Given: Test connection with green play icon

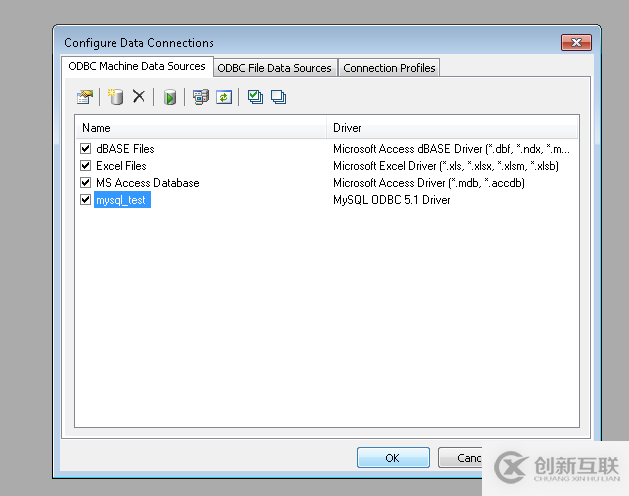Looking at the screenshot, I should (x=170, y=97).
